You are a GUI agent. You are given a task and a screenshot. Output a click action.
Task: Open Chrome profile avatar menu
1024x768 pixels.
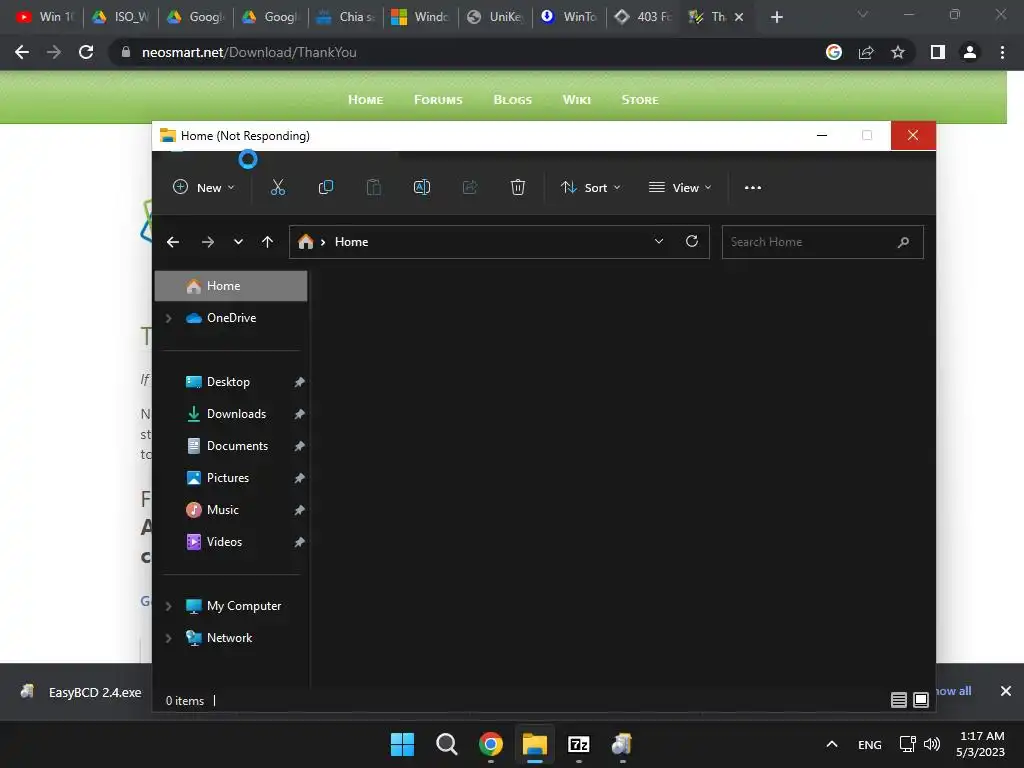point(970,52)
